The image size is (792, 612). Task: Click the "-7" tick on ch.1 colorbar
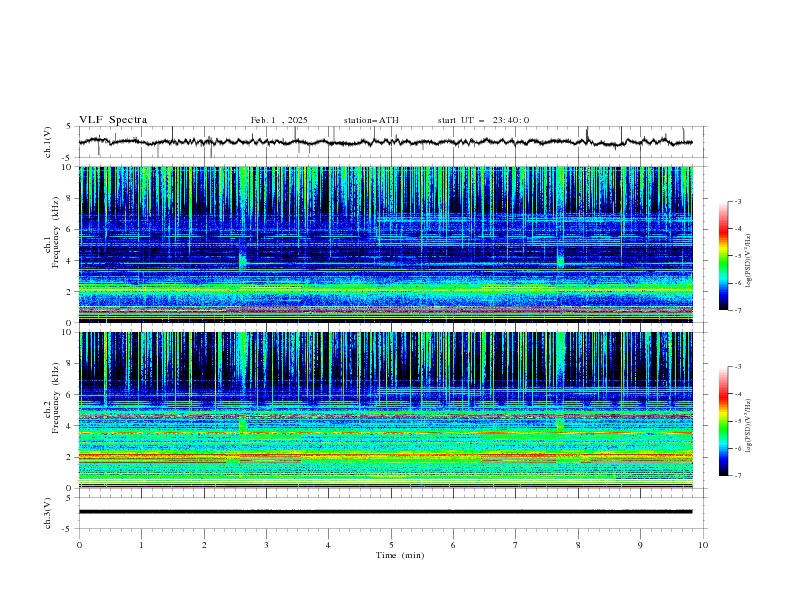737,310
